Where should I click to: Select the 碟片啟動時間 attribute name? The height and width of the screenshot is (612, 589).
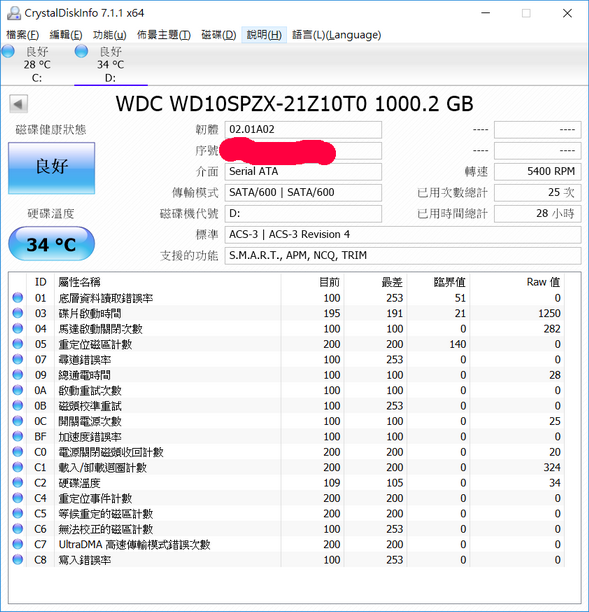tap(90, 314)
